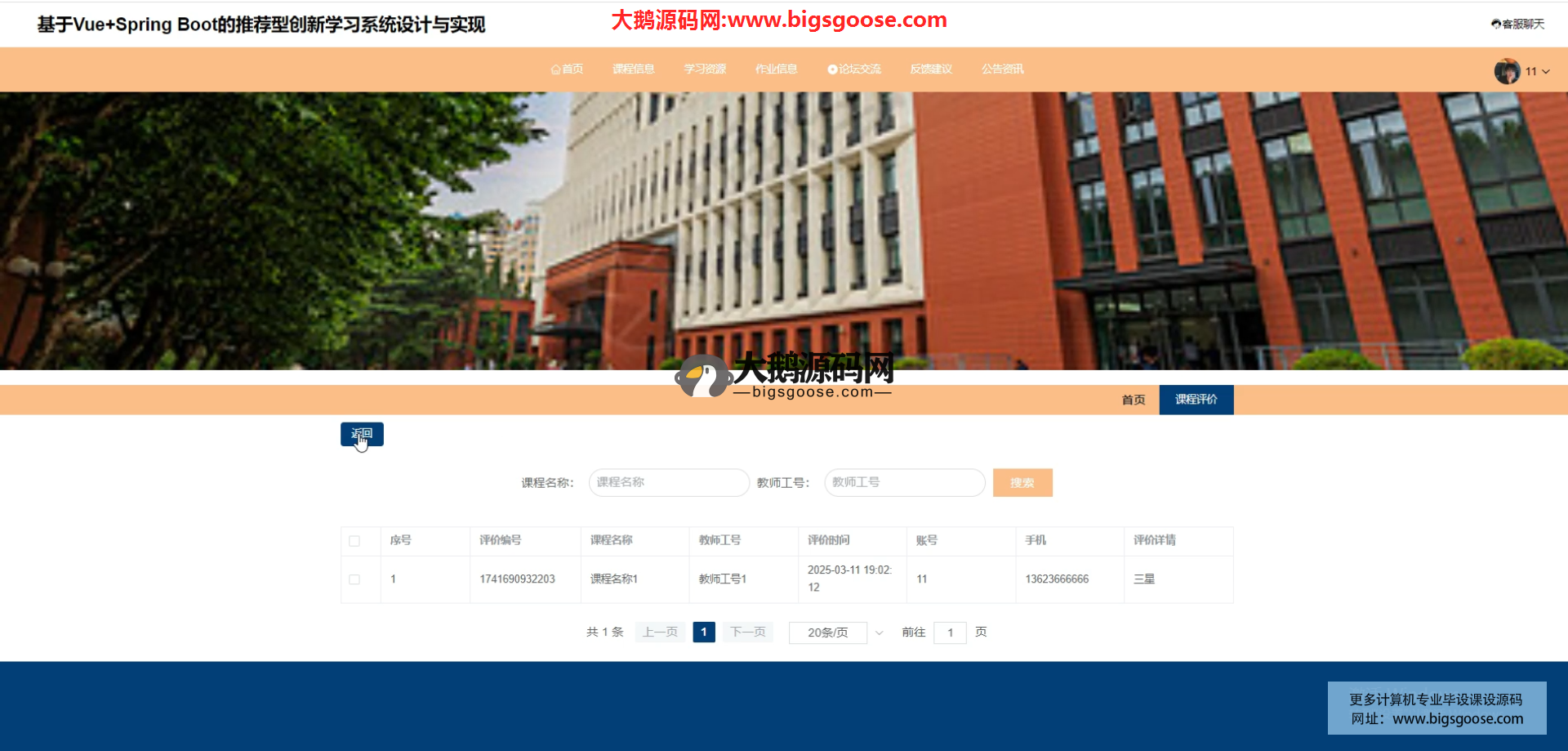The width and height of the screenshot is (1568, 751).
Task: Click the 搜索 search button
Action: click(1022, 483)
